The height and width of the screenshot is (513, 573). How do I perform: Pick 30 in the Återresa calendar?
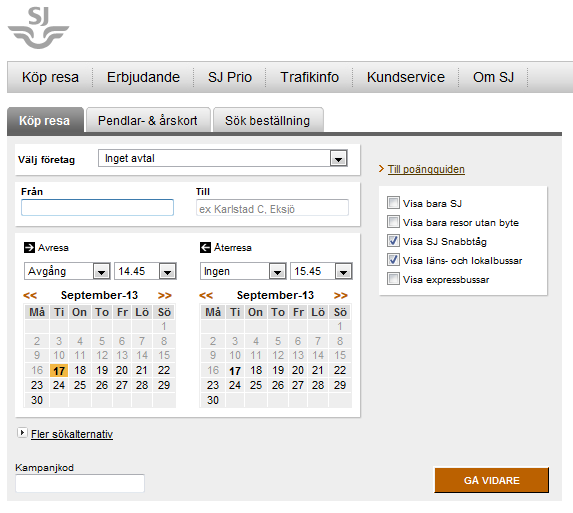coord(213,400)
